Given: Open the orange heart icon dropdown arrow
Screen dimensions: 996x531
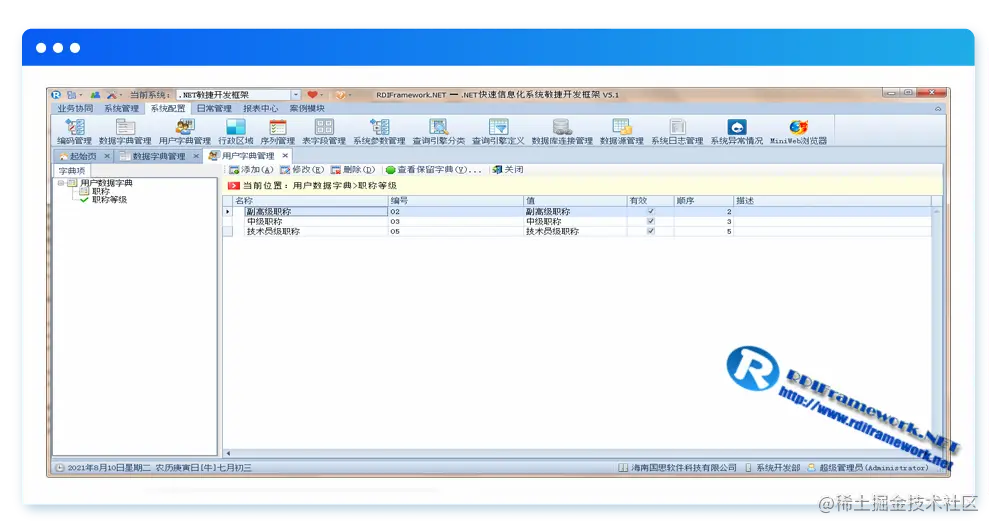Looking at the screenshot, I should 350,95.
